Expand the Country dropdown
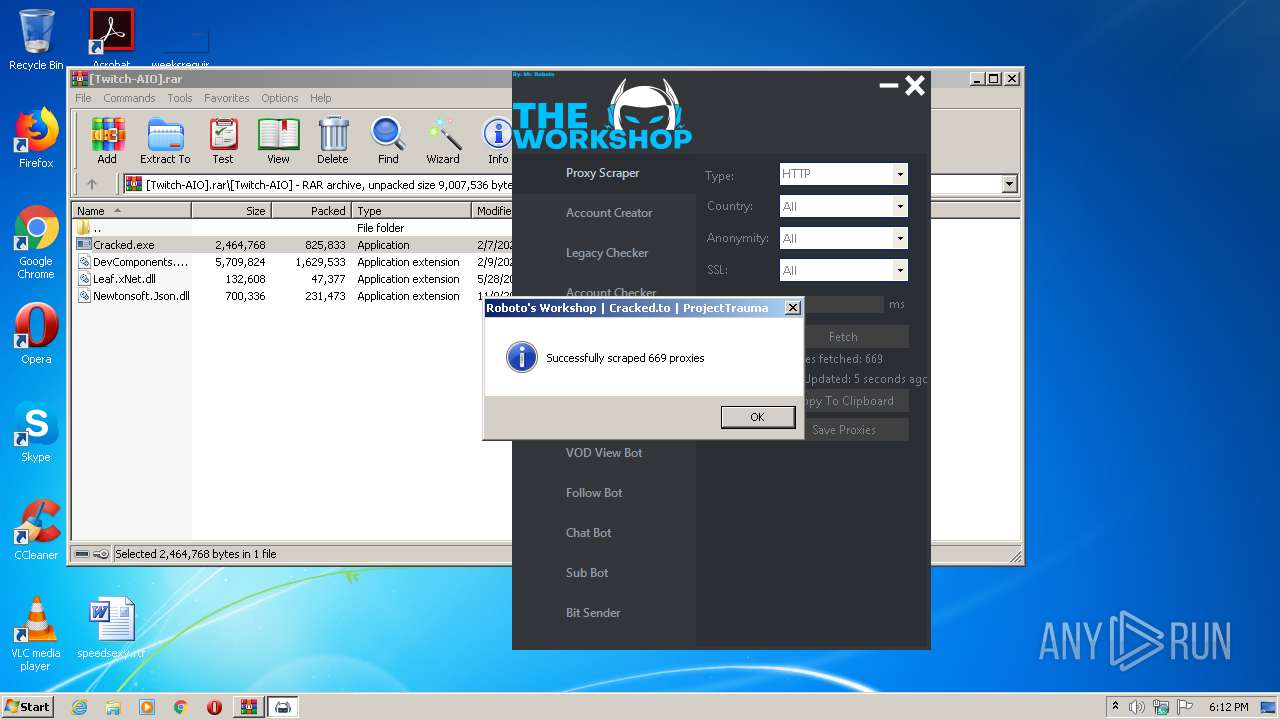1280x720 pixels. (900, 206)
